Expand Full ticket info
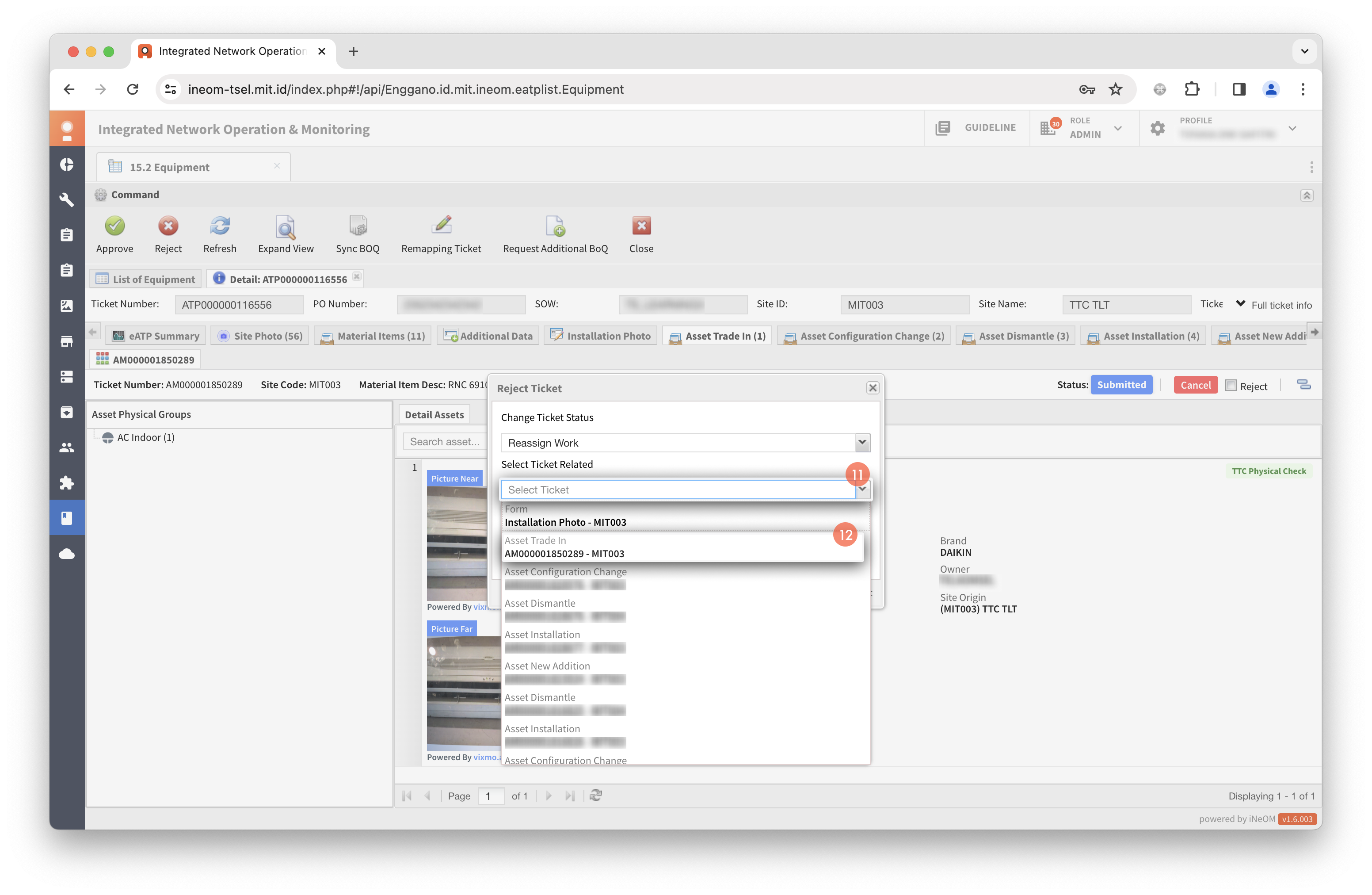This screenshot has height=895, width=1372. pyautogui.click(x=1274, y=305)
